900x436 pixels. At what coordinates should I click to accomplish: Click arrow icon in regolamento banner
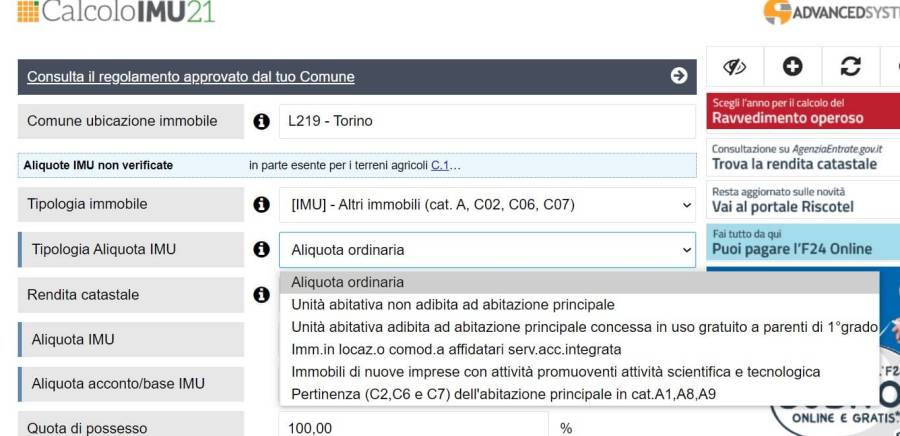pyautogui.click(x=679, y=76)
